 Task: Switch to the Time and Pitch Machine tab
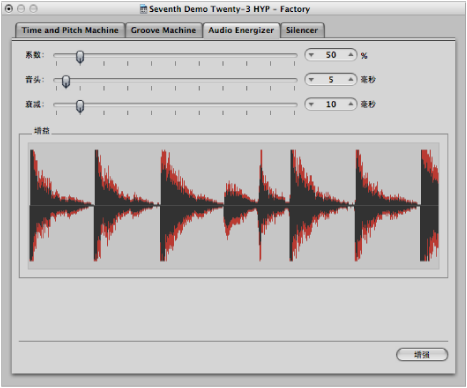70,30
